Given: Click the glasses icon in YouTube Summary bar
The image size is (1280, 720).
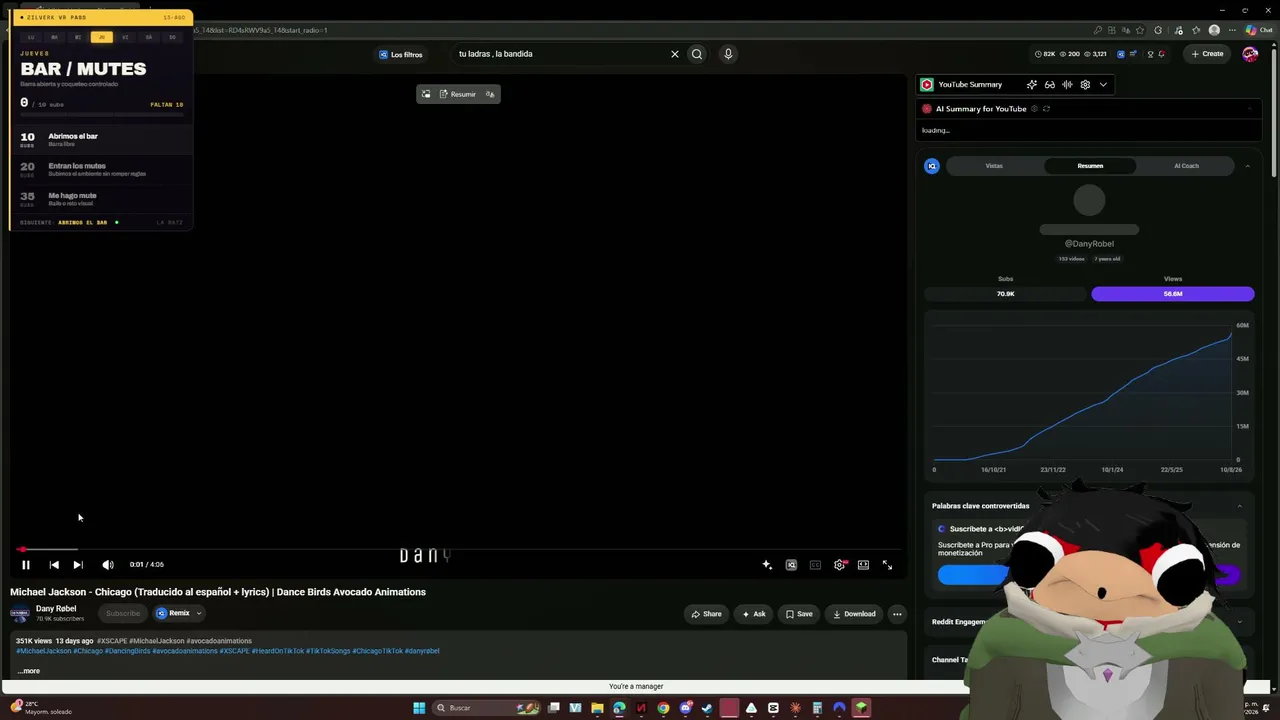Looking at the screenshot, I should [x=1050, y=85].
